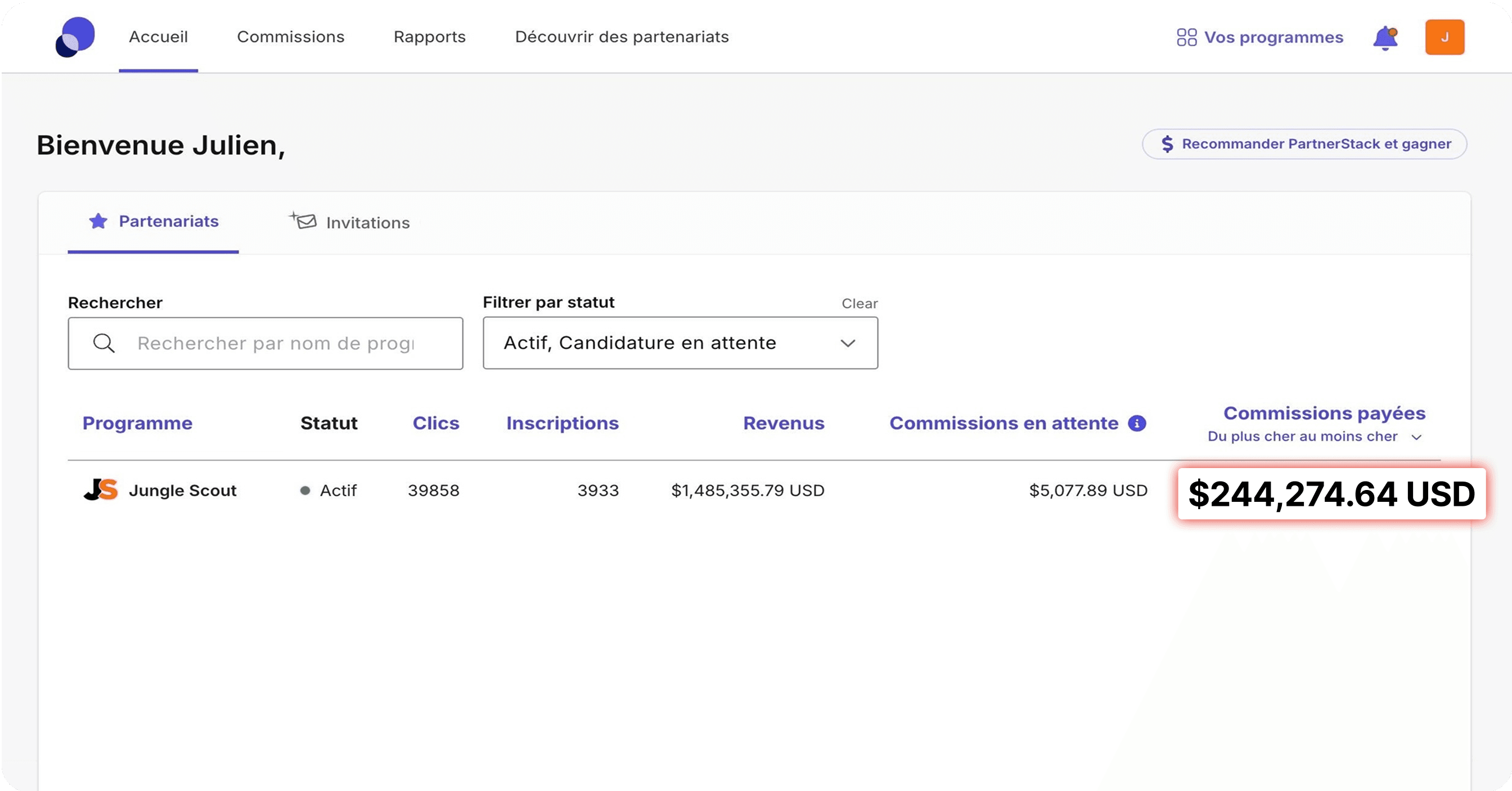Click the Actif status dot
The image size is (1512, 791).
(305, 491)
